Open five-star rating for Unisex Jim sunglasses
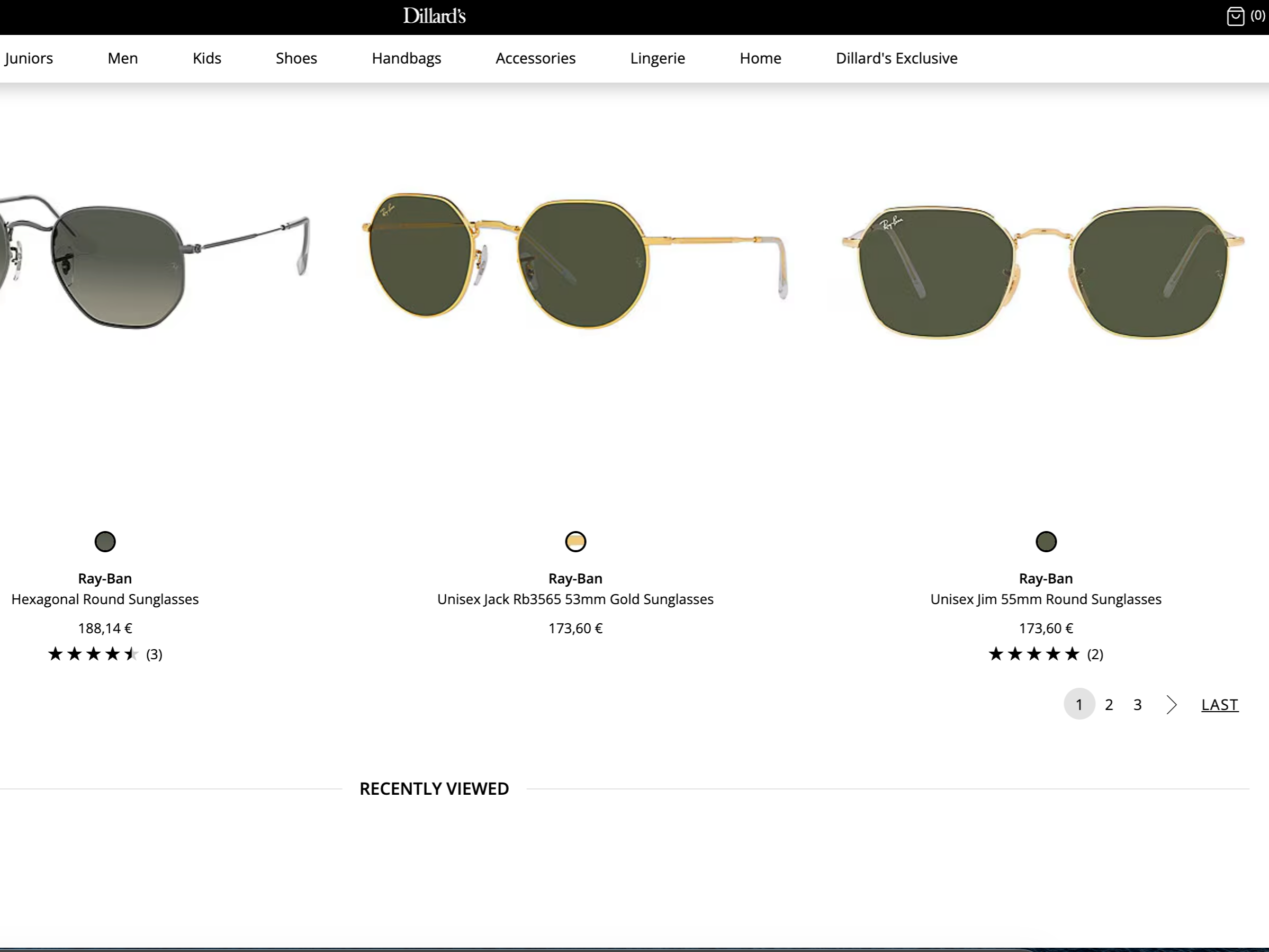This screenshot has width=1269, height=952. 1034,654
